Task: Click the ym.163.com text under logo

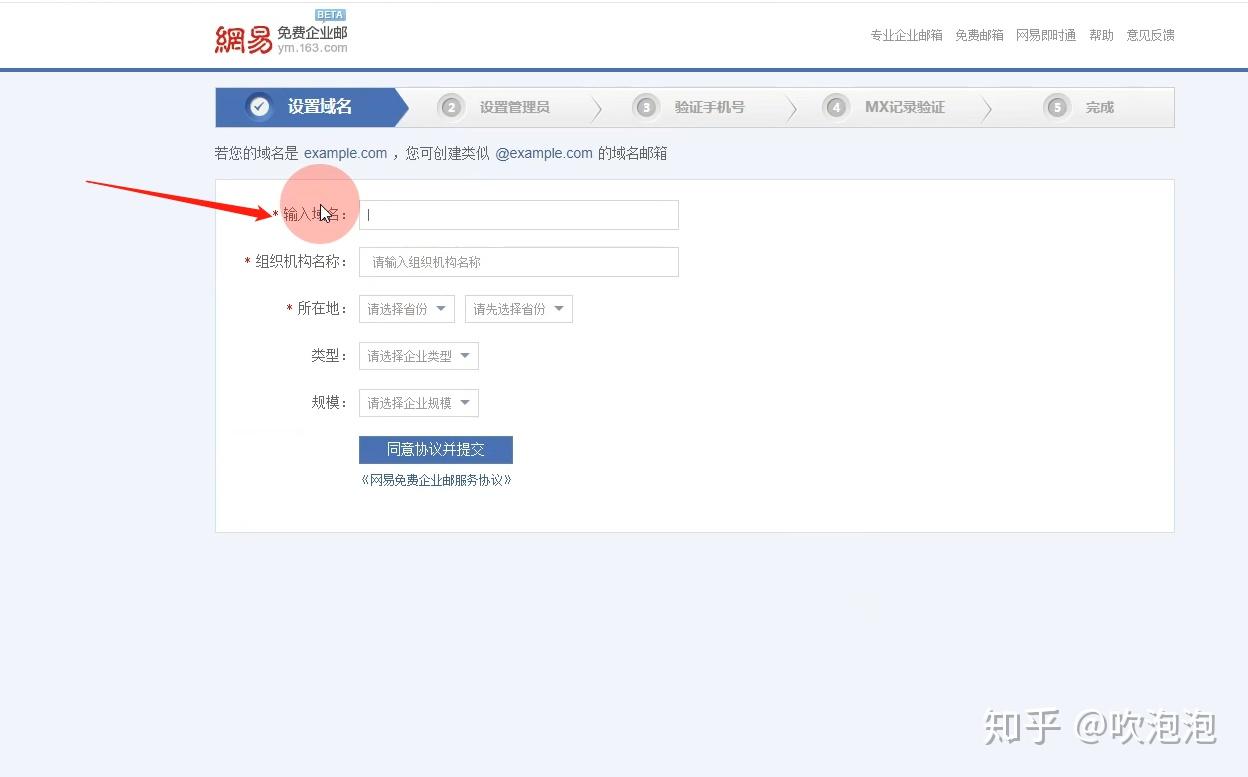Action: 312,48
